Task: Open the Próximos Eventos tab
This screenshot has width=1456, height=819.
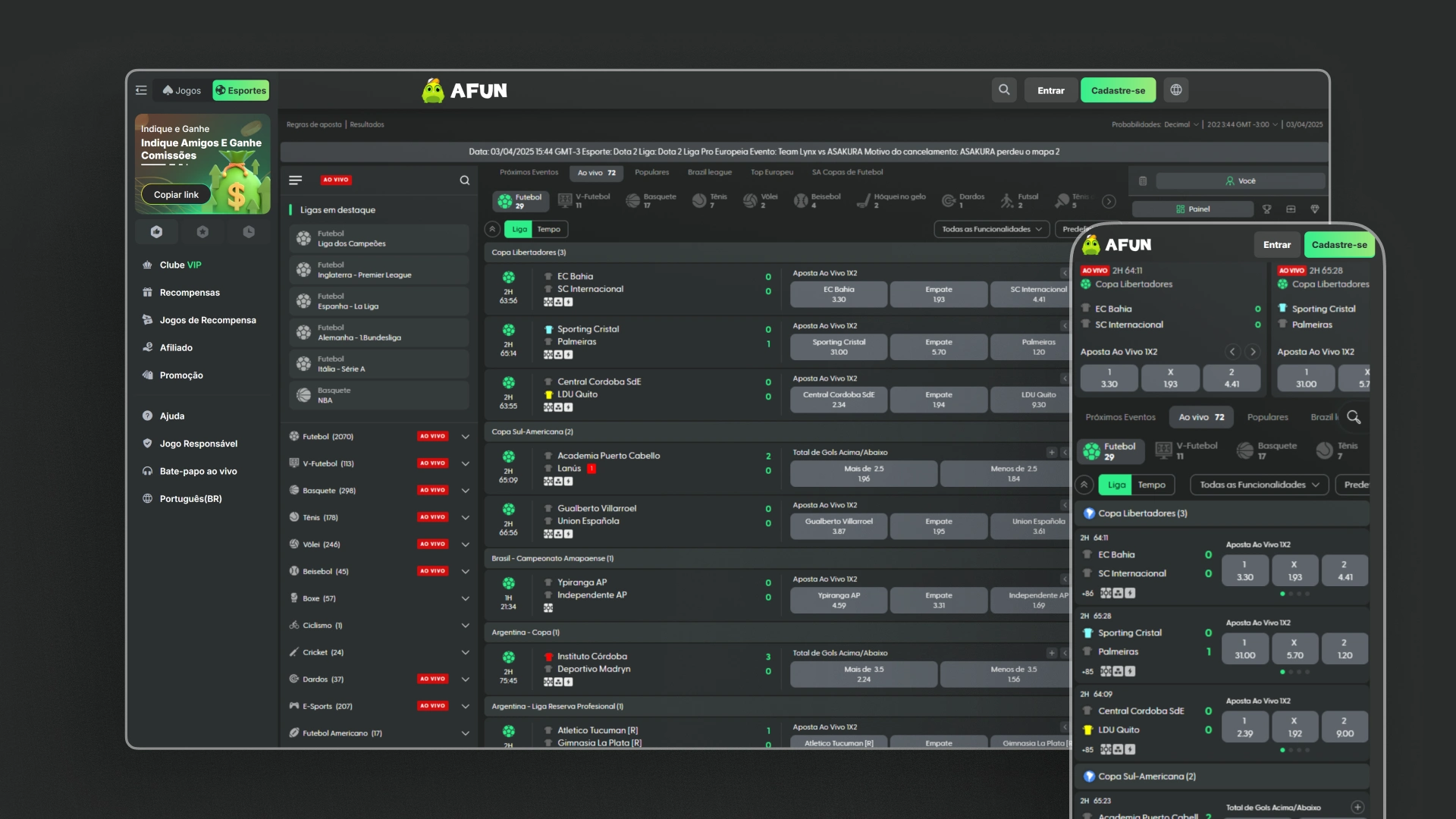Action: (529, 173)
